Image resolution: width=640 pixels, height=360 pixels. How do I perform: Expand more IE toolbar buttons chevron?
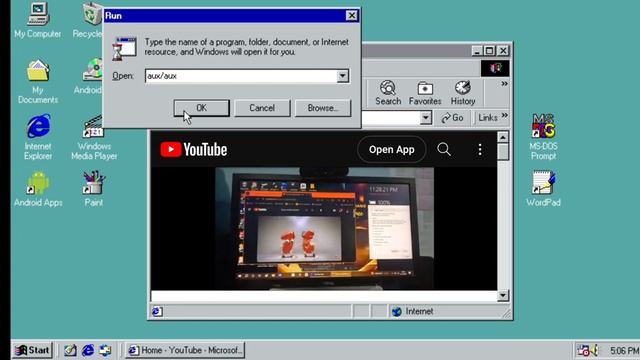pyautogui.click(x=504, y=84)
